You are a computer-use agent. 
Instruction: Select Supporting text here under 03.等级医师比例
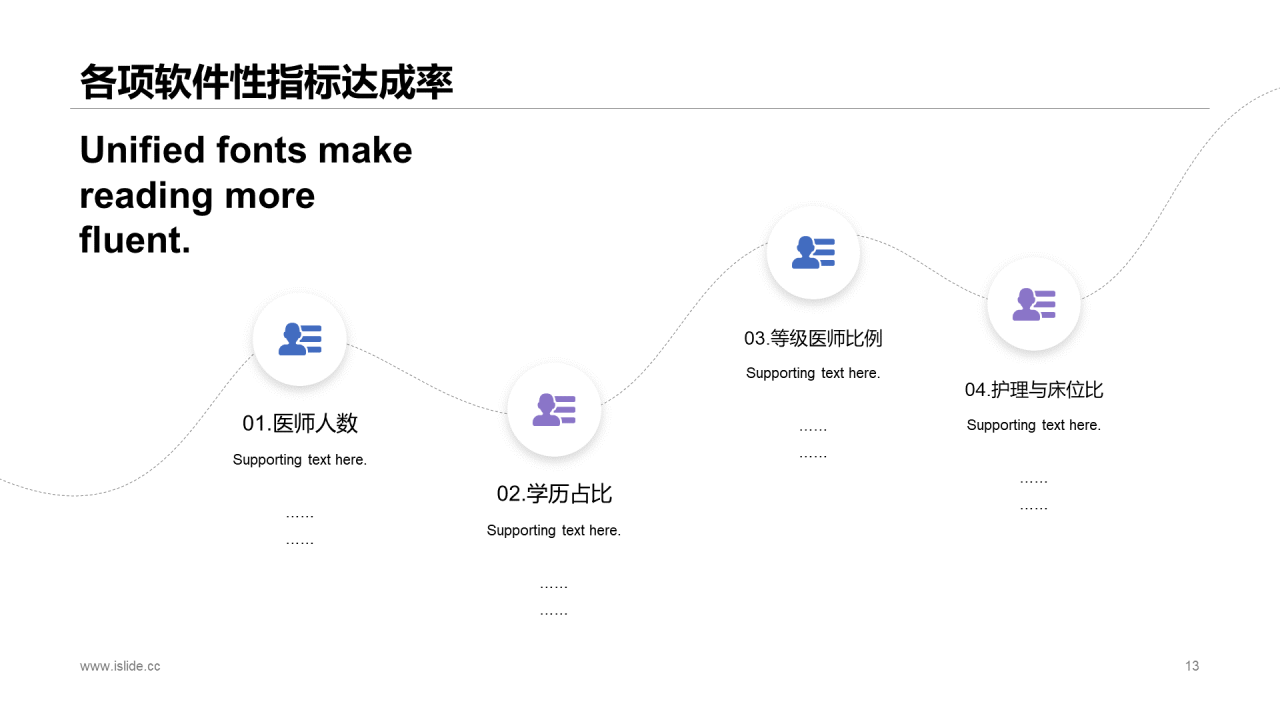tap(813, 373)
